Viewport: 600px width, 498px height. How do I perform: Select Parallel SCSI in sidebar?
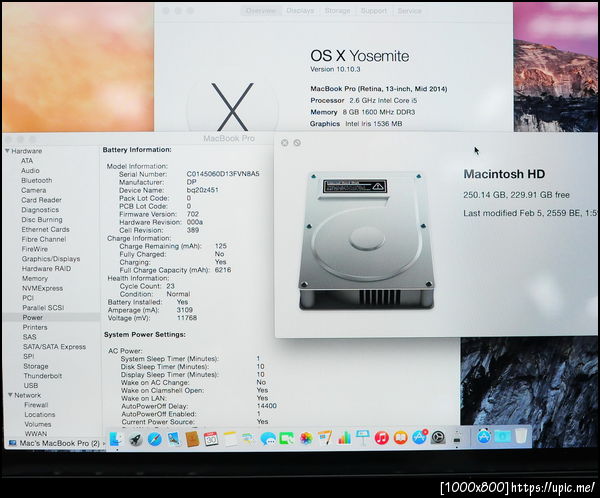coord(43,308)
